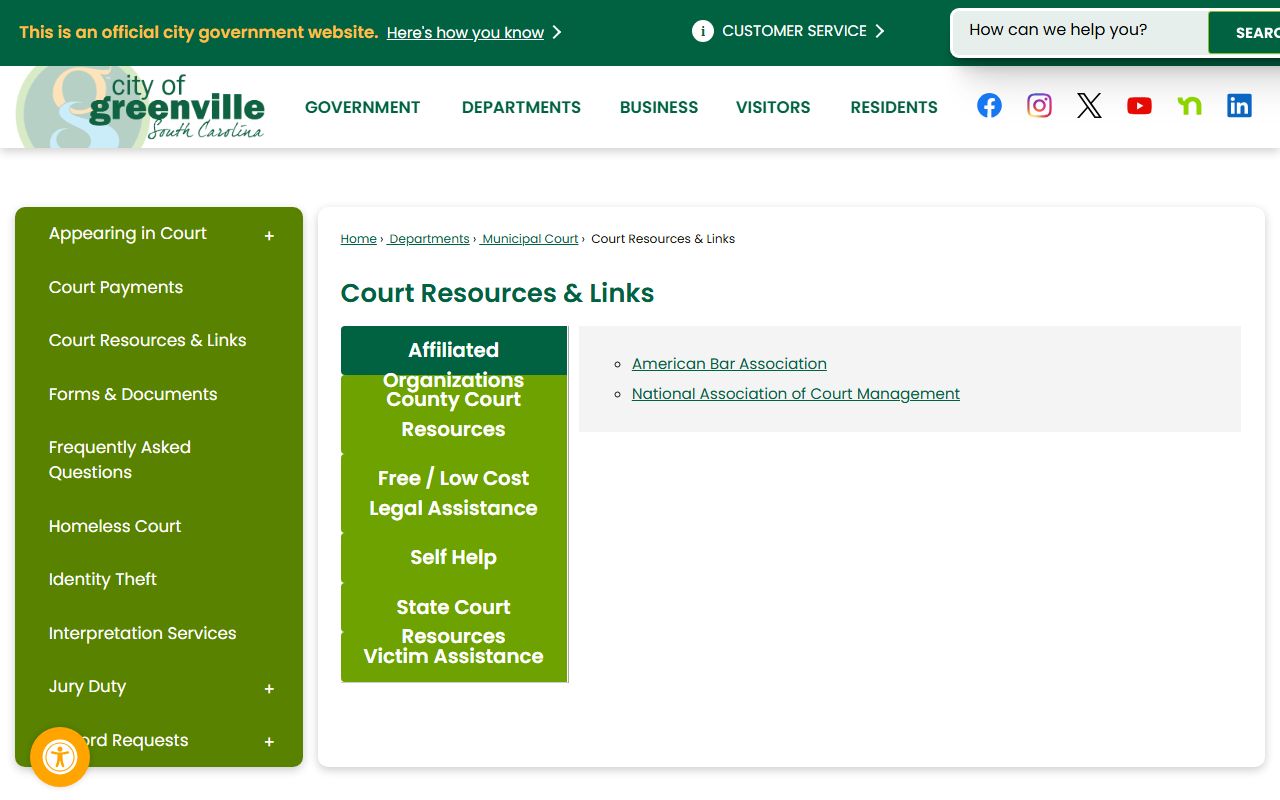This screenshot has height=800, width=1280.
Task: Open the Victim Assistance tab
Action: pos(454,657)
